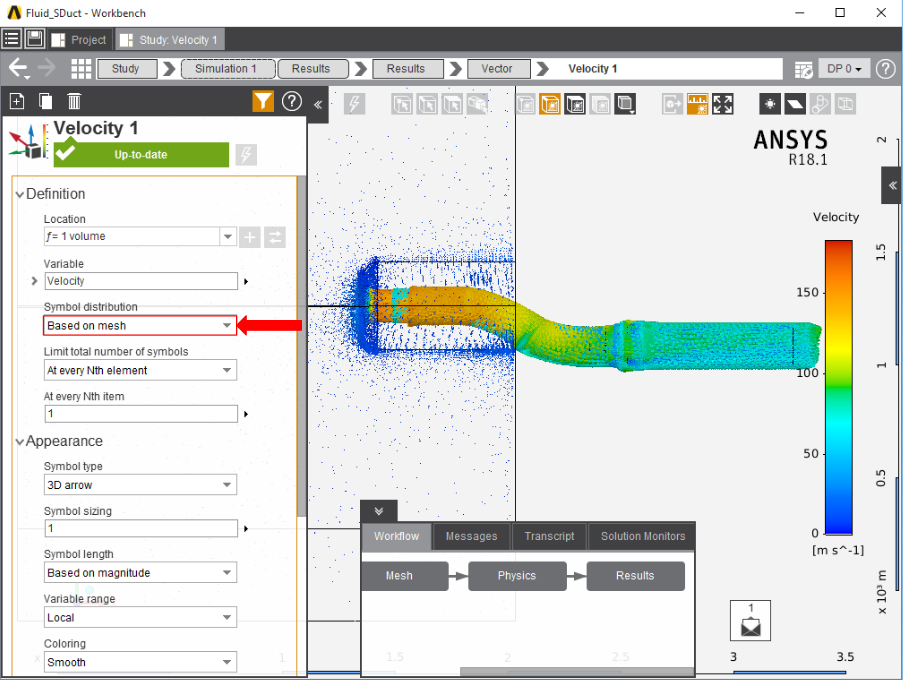Go to Vector breadcrumb
Viewport: 903px width, 680px height.
coord(498,69)
